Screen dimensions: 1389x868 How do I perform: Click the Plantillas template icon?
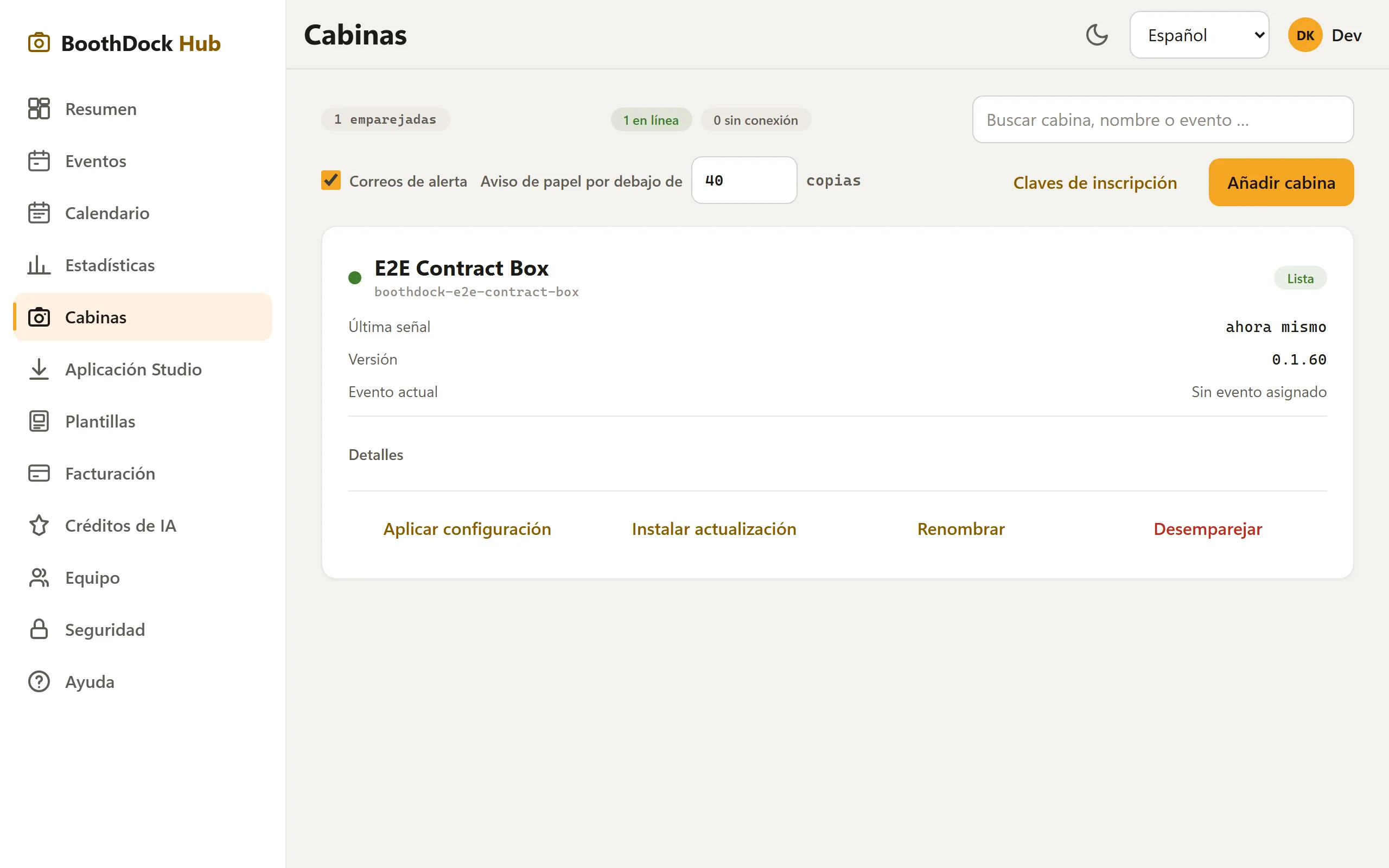pos(39,422)
